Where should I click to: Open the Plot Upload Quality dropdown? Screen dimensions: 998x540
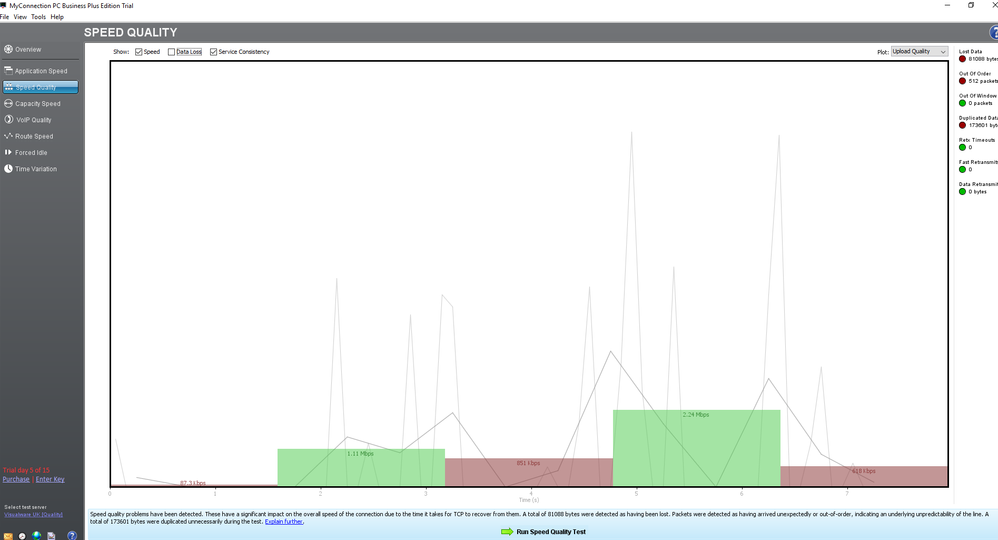click(x=919, y=52)
